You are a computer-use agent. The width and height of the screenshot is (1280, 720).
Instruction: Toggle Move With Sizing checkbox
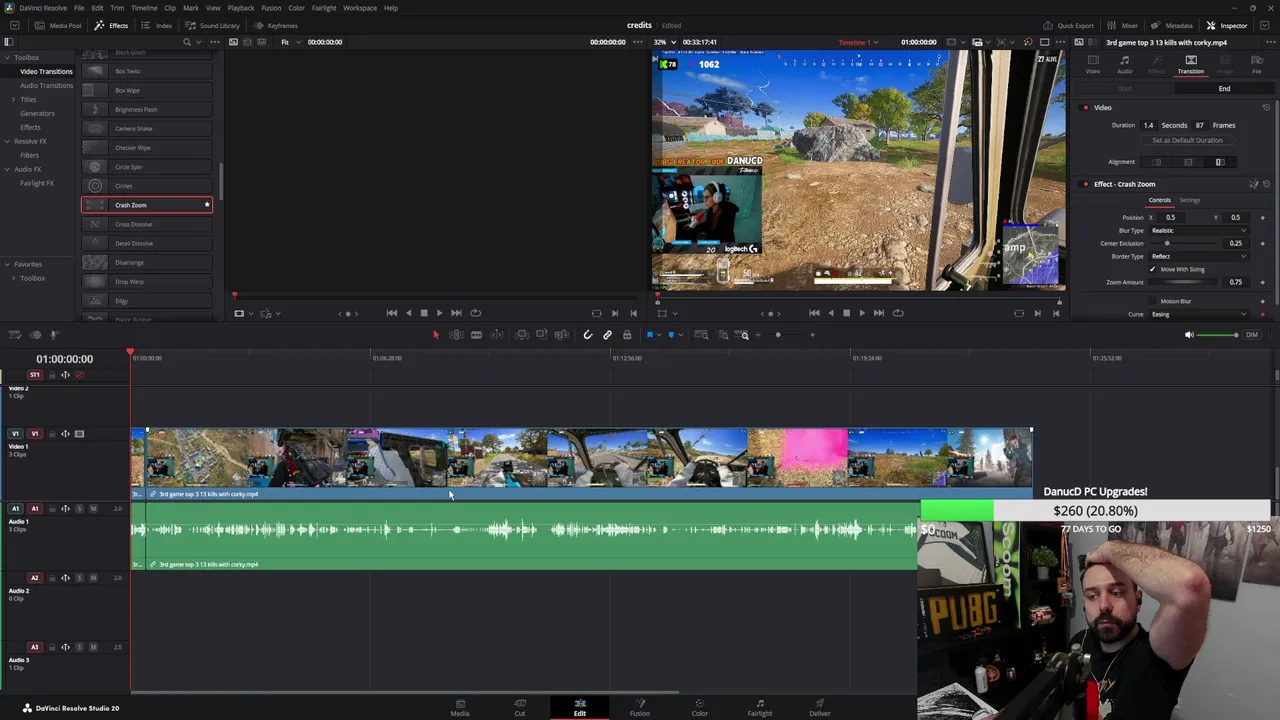pos(1152,269)
